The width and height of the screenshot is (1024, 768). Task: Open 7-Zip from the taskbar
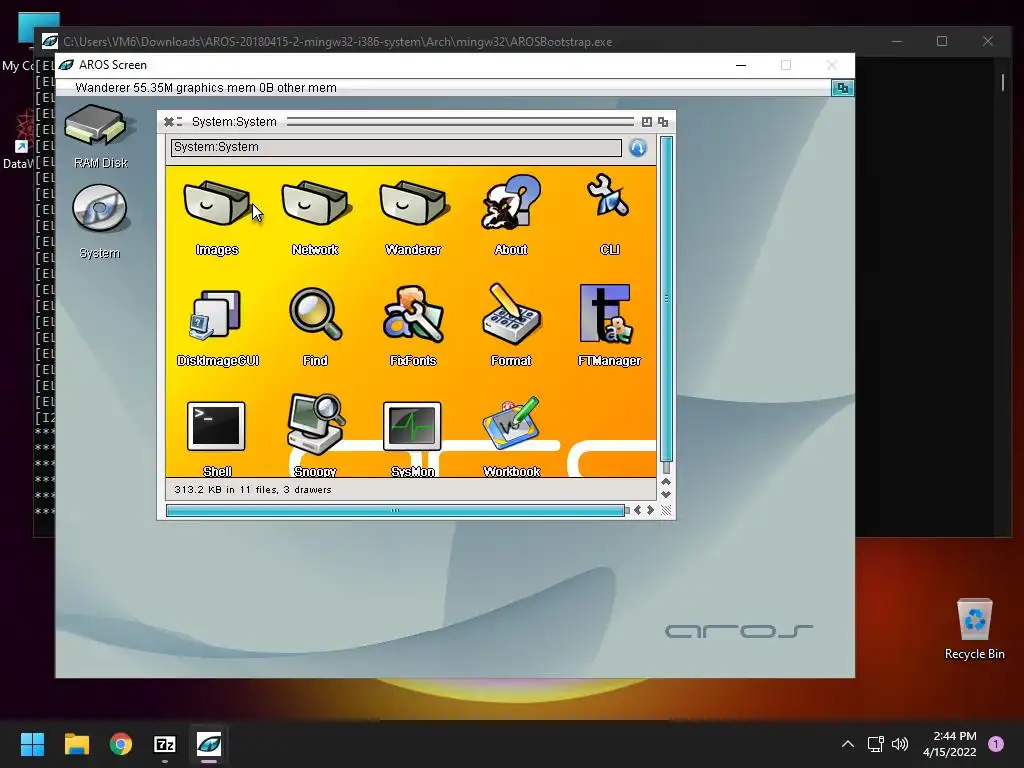pyautogui.click(x=165, y=744)
